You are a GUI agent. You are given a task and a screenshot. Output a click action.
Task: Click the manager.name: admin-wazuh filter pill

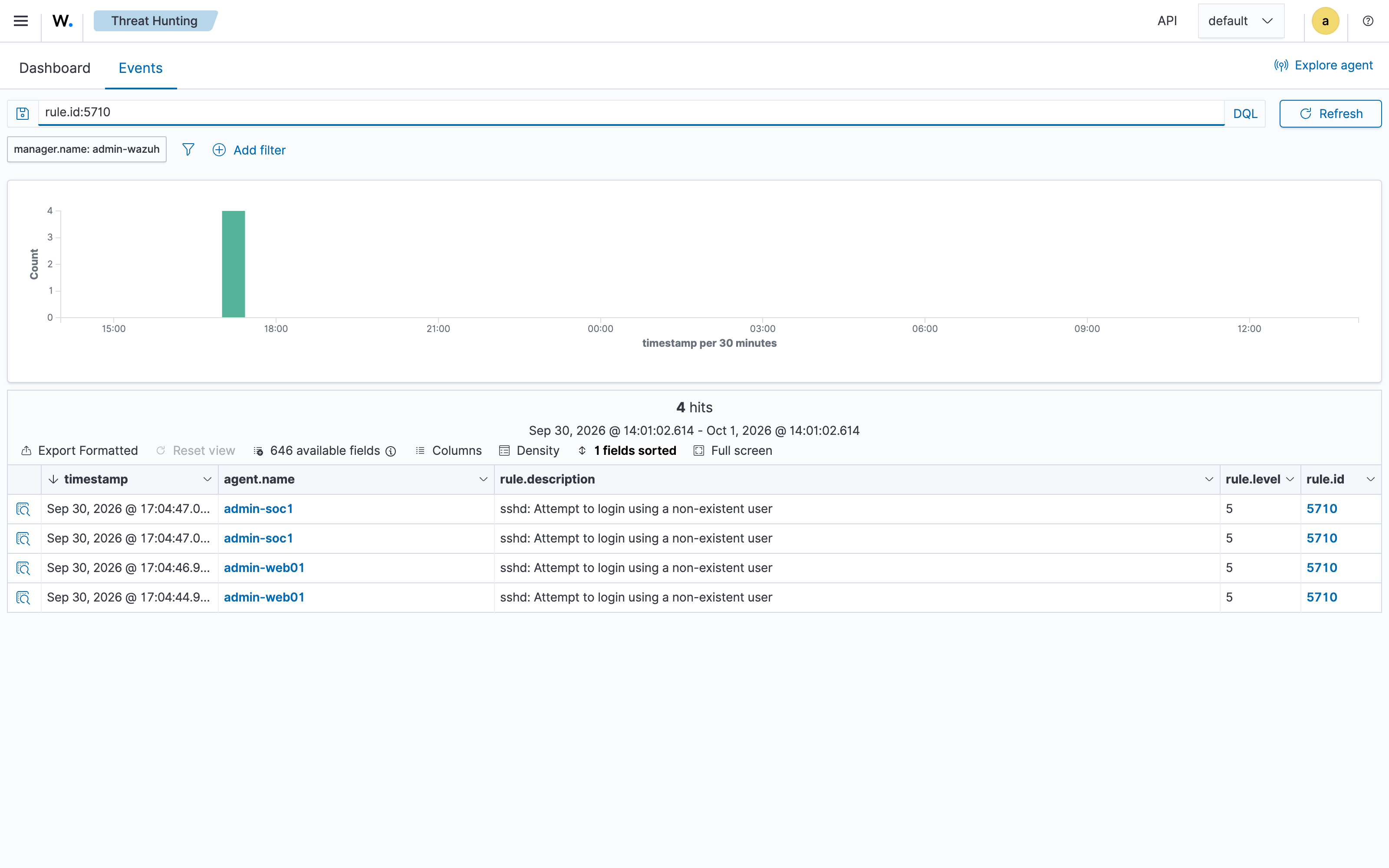(87, 149)
